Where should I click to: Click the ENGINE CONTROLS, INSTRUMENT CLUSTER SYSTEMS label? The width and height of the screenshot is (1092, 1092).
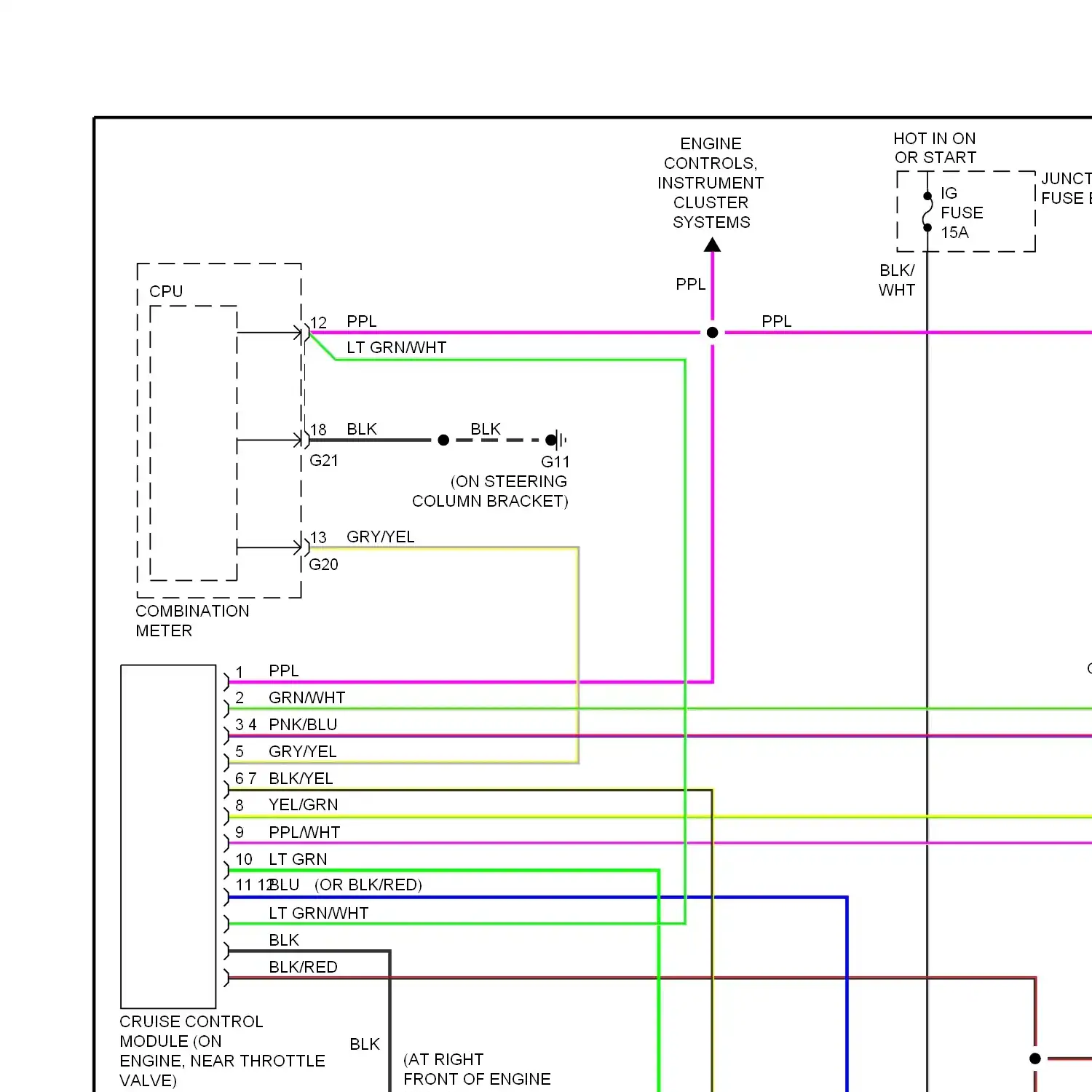[x=711, y=183]
